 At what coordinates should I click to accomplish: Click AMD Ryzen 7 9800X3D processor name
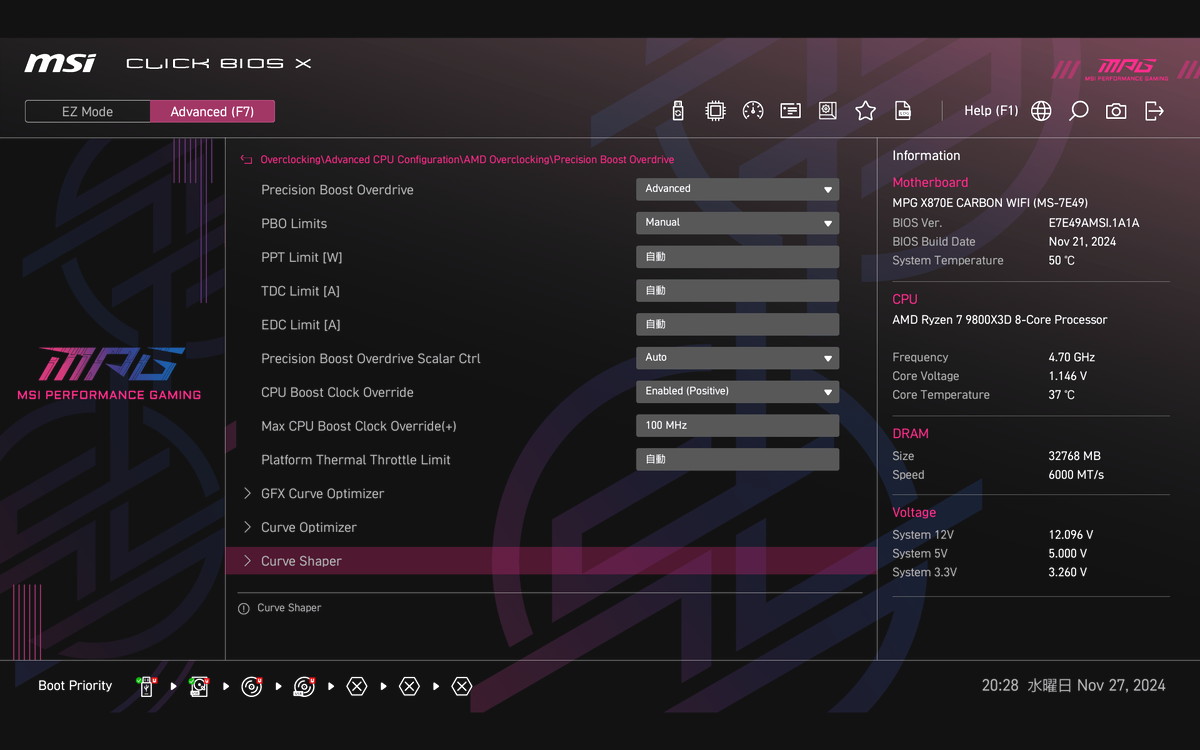[x=1000, y=320]
